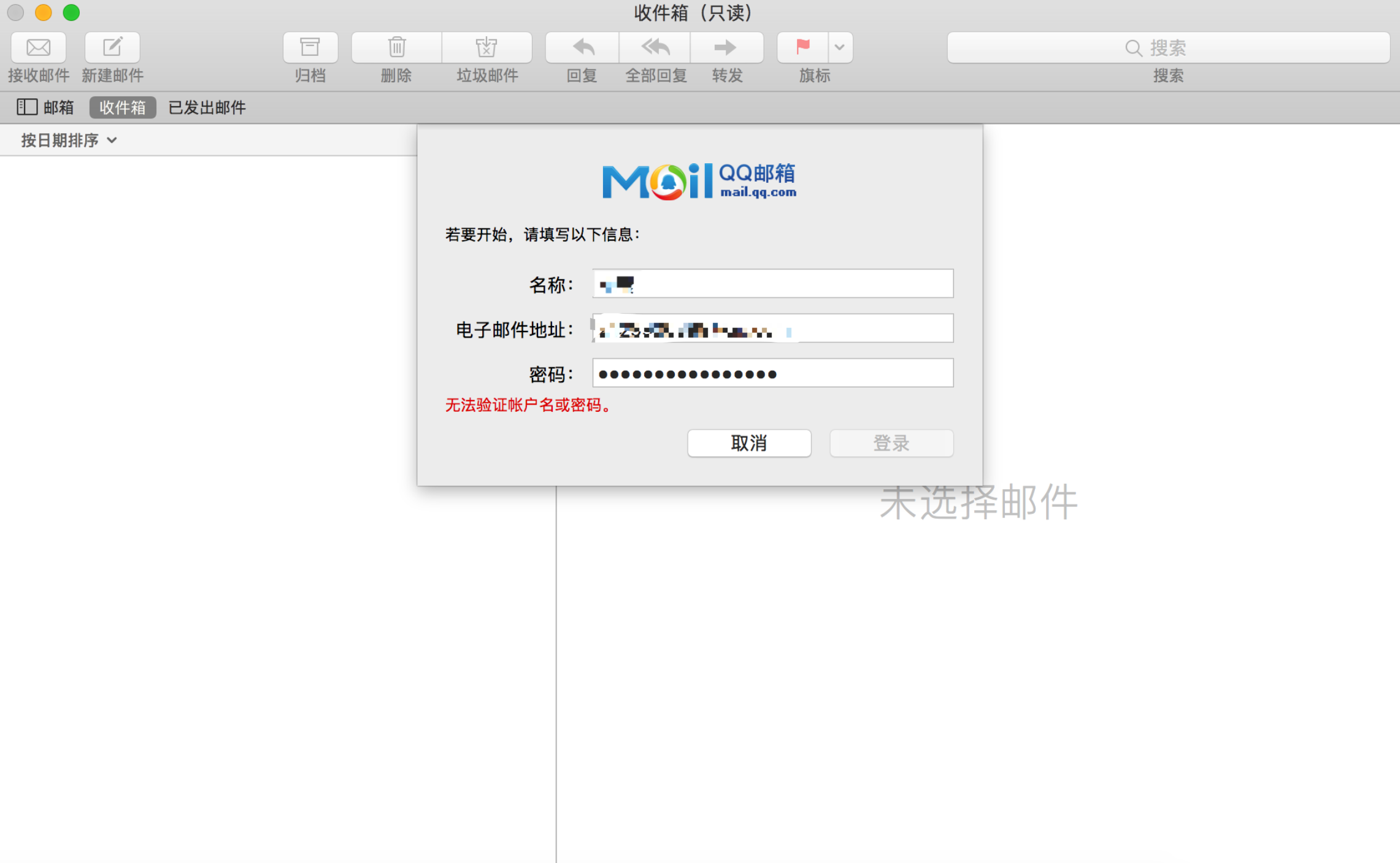Click the Reply All double-arrow icon
Image resolution: width=1400 pixels, height=863 pixels.
tap(655, 47)
